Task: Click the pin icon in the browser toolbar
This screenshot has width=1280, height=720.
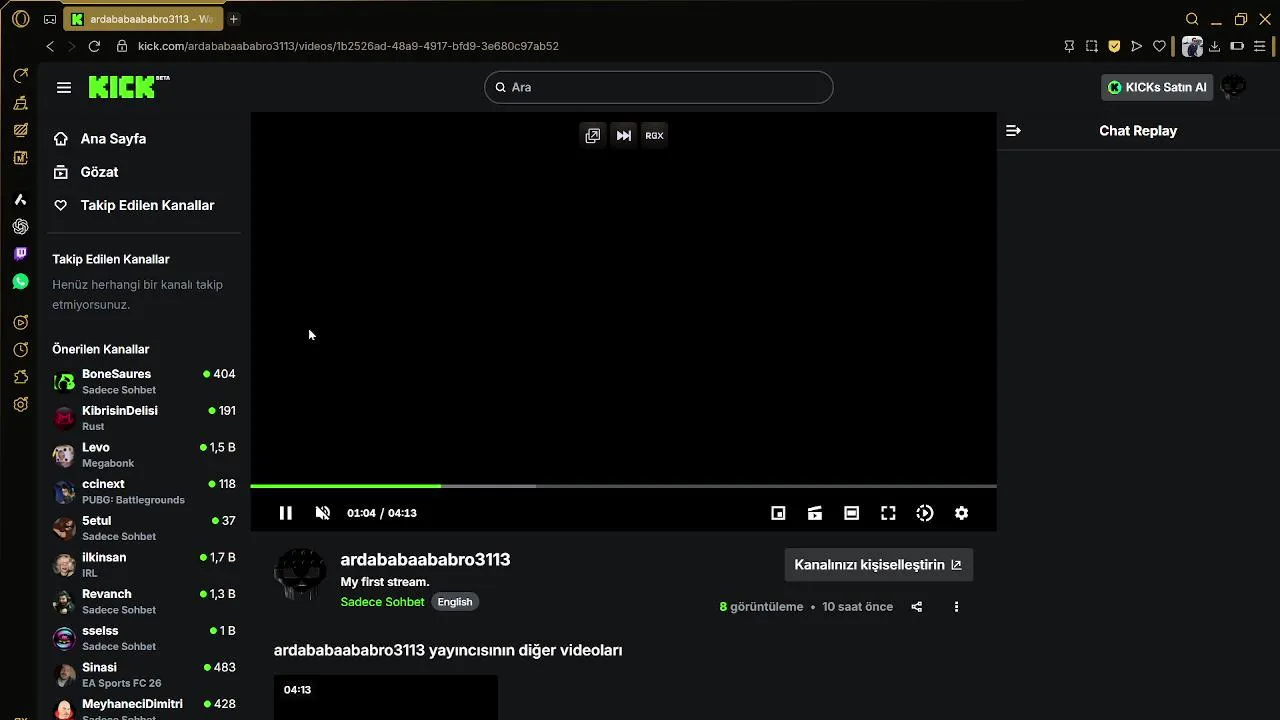Action: point(1069,46)
